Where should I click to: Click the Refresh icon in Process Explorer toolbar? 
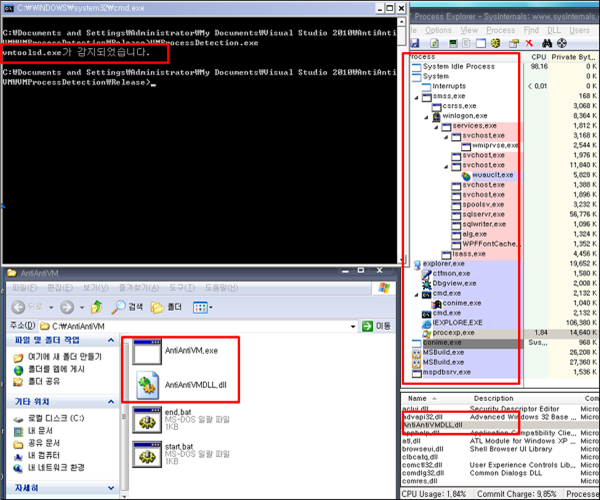(434, 43)
